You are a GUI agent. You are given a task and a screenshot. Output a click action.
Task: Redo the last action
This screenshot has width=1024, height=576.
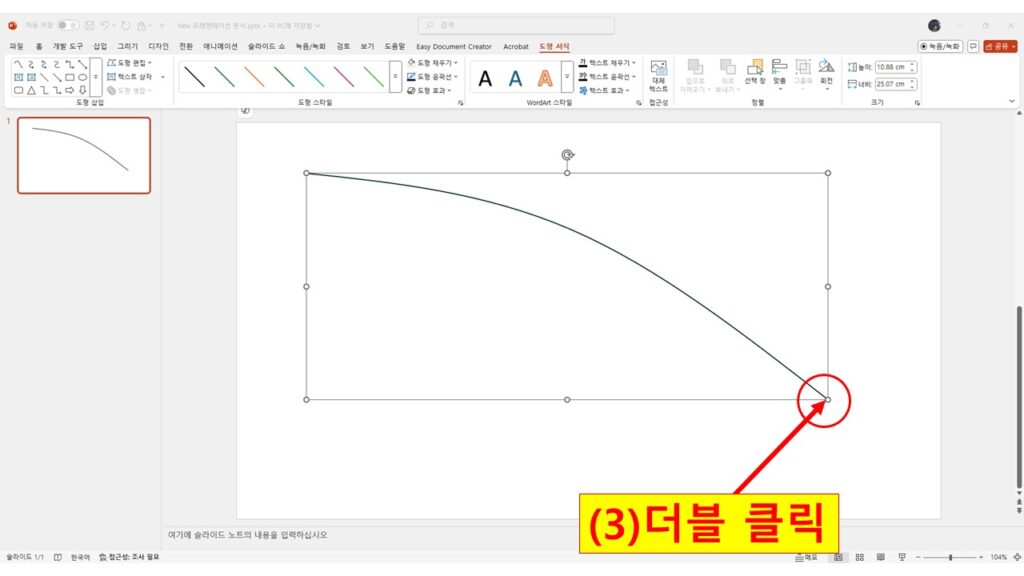tap(125, 25)
